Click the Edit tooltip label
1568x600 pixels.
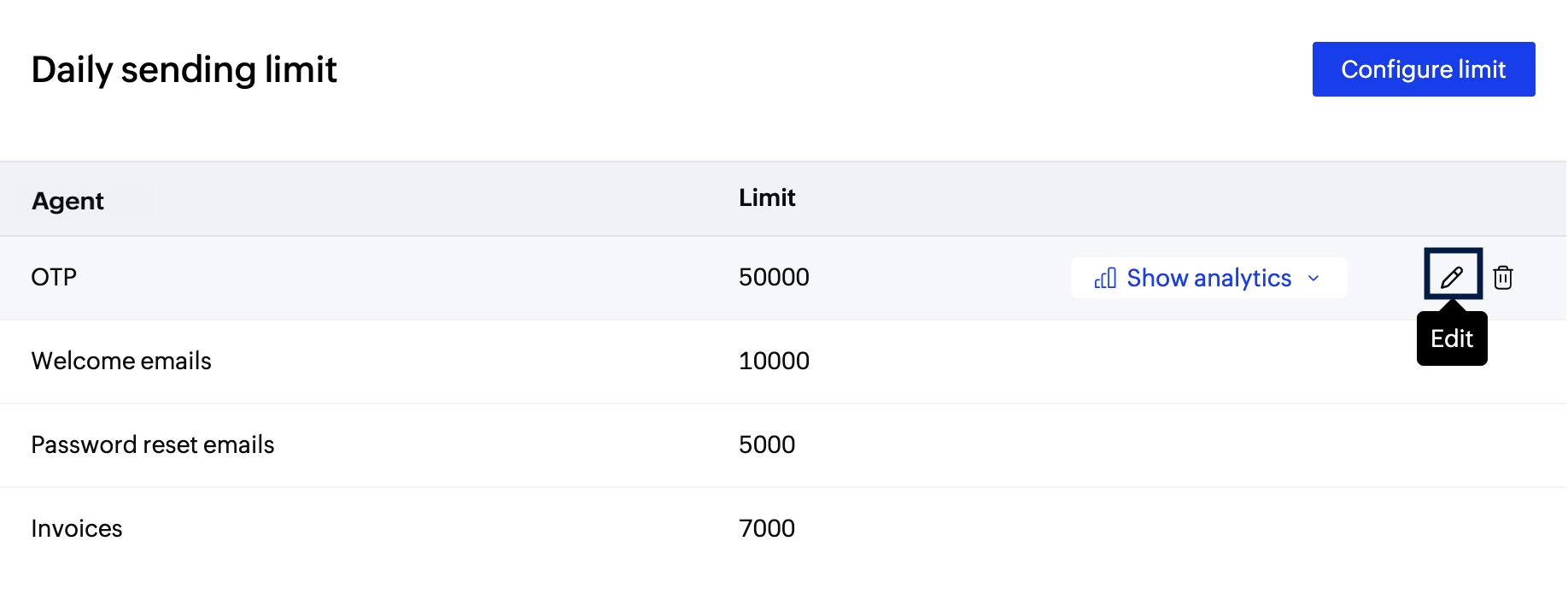tap(1452, 338)
